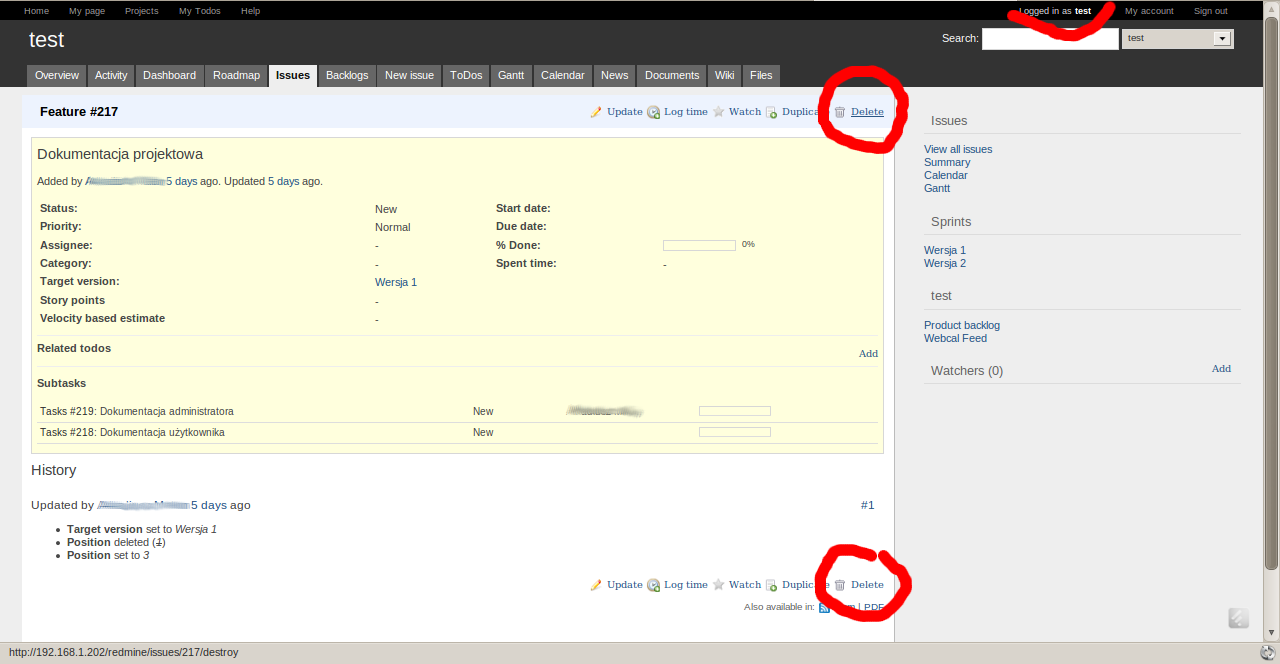Click the Wersja 1 target version link

click(x=396, y=282)
